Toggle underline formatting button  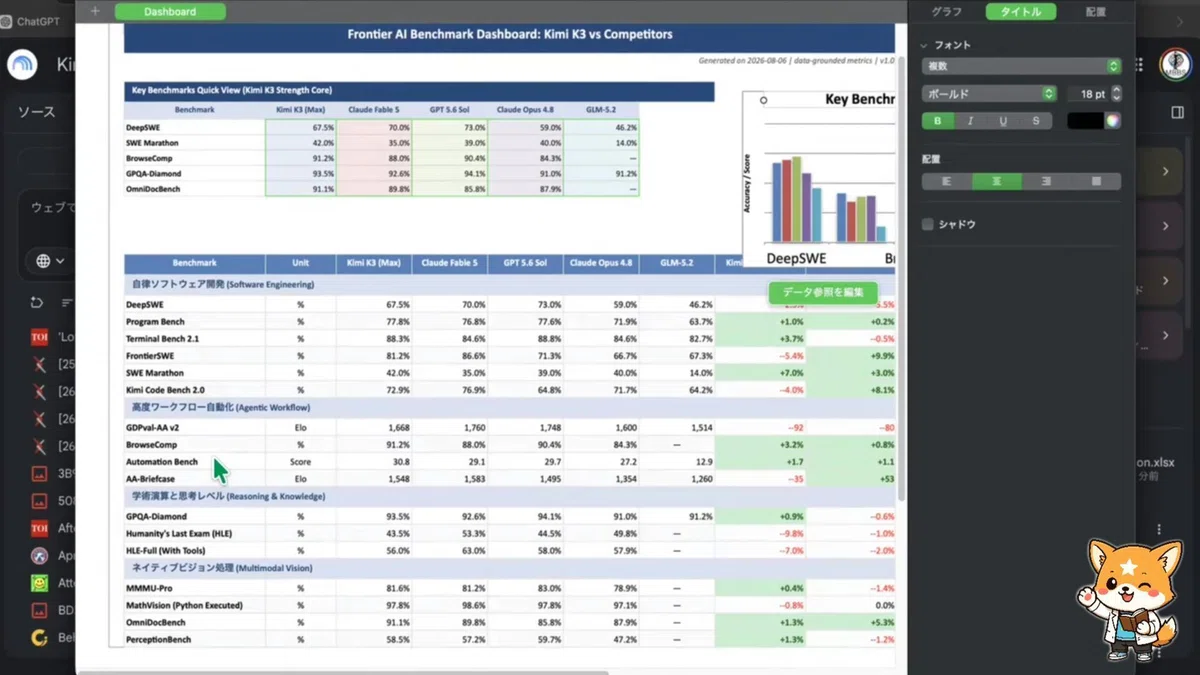pos(1003,121)
